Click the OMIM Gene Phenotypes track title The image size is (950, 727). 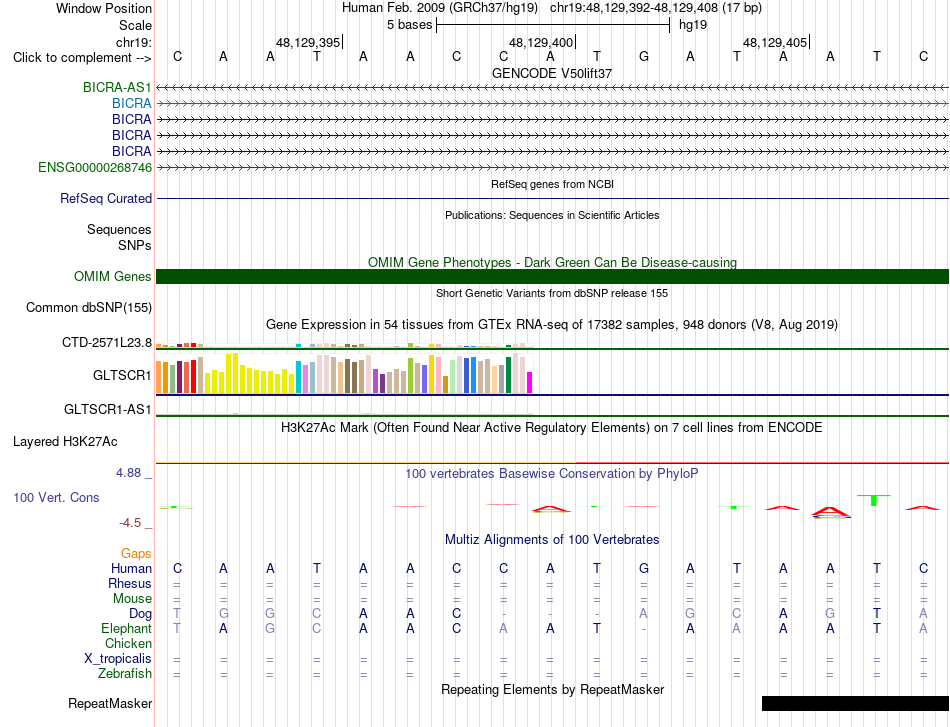pos(553,262)
